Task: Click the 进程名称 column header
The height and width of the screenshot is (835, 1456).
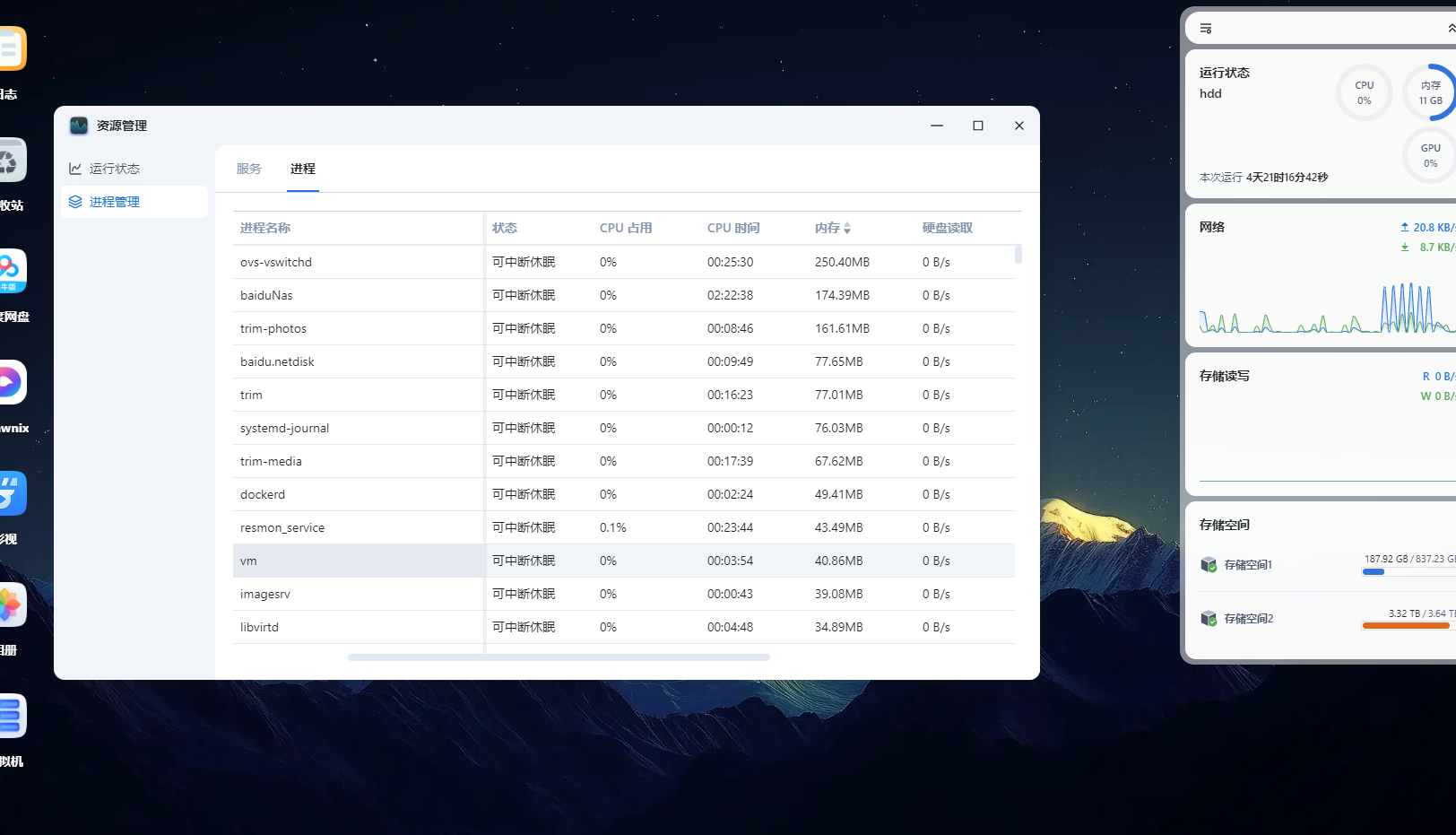Action: tap(265, 228)
